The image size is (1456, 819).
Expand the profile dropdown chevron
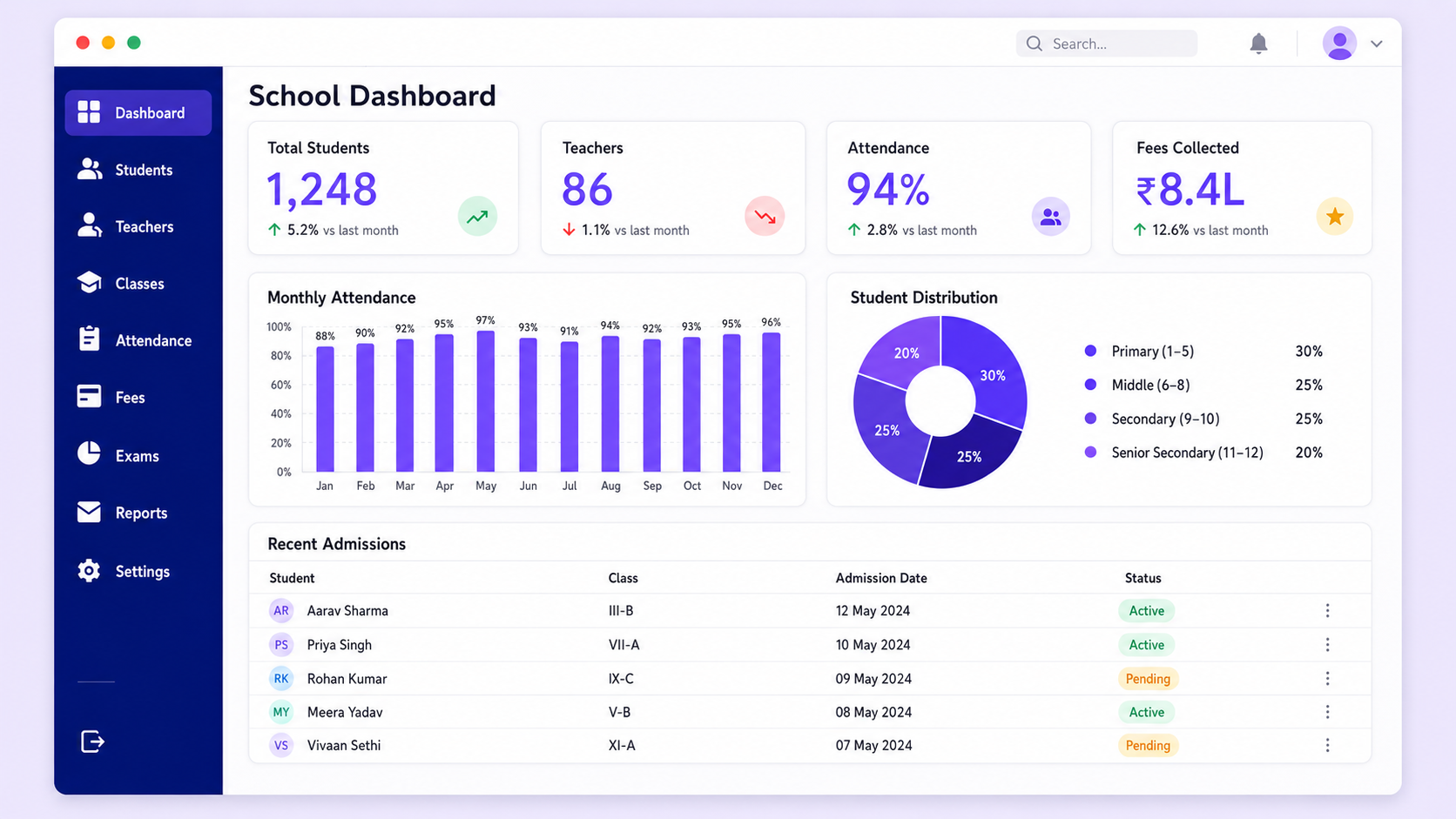pyautogui.click(x=1376, y=44)
